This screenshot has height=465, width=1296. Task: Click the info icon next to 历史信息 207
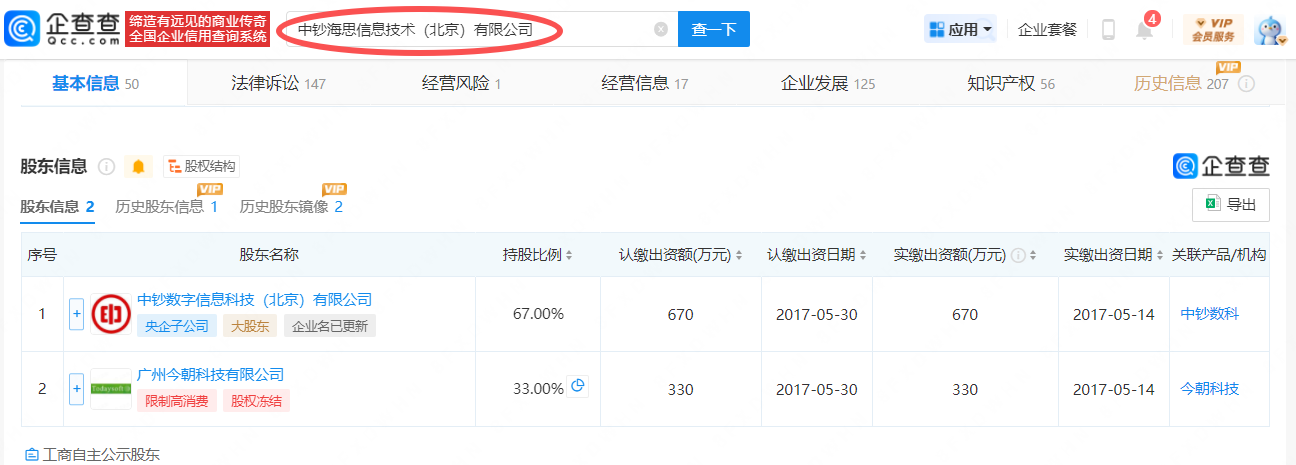(1246, 84)
